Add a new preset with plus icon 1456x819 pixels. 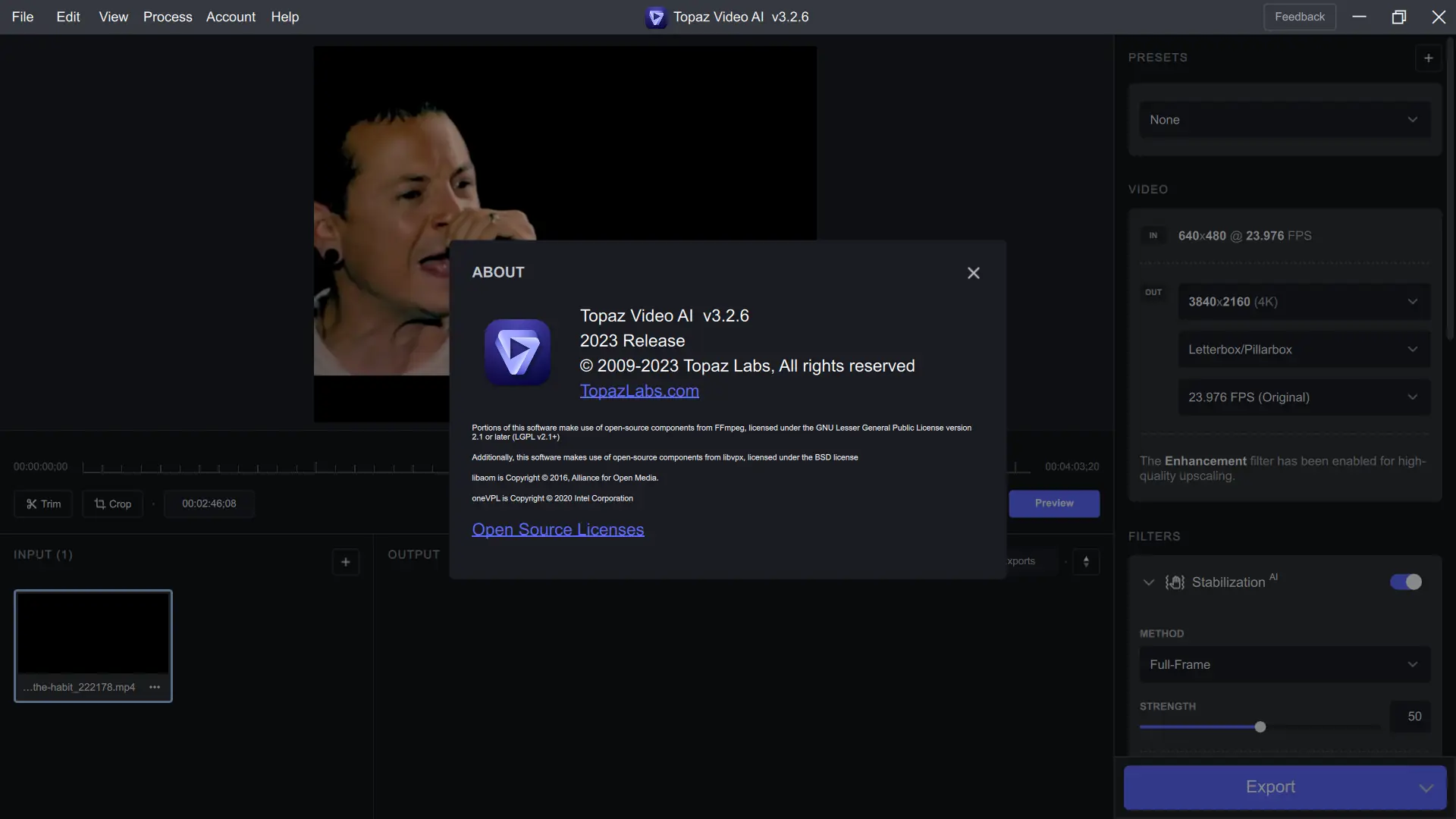(x=1428, y=58)
